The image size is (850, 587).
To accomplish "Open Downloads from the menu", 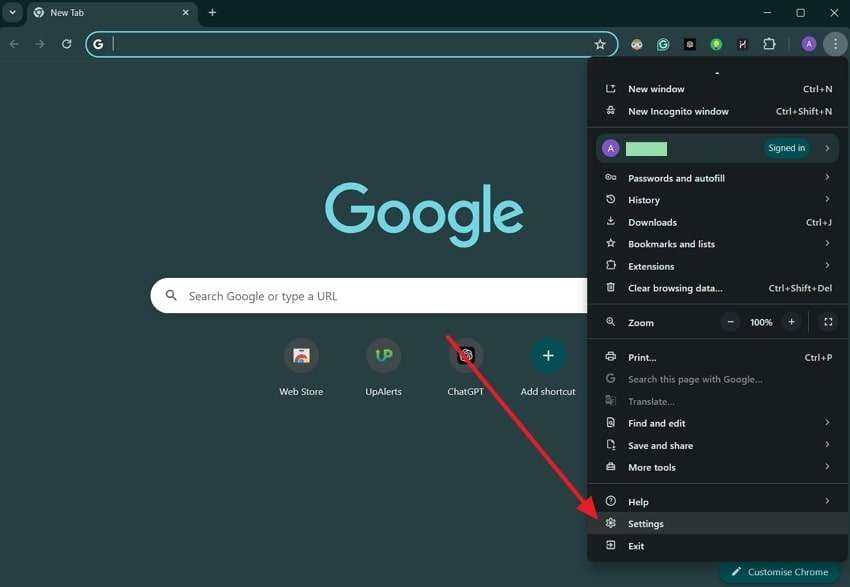I will click(x=718, y=222).
